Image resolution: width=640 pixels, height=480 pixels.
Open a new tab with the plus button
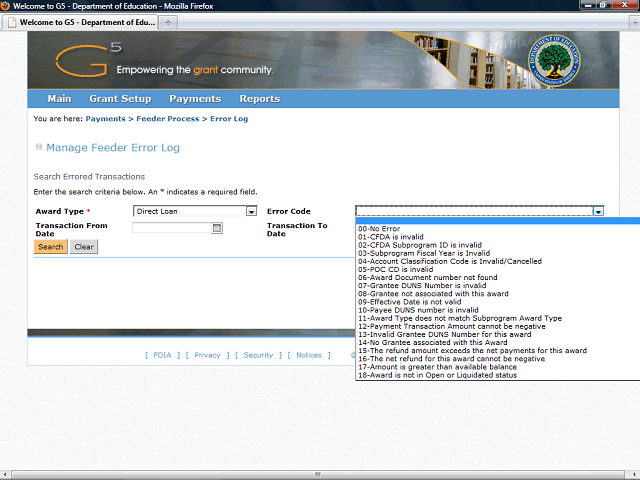(168, 22)
